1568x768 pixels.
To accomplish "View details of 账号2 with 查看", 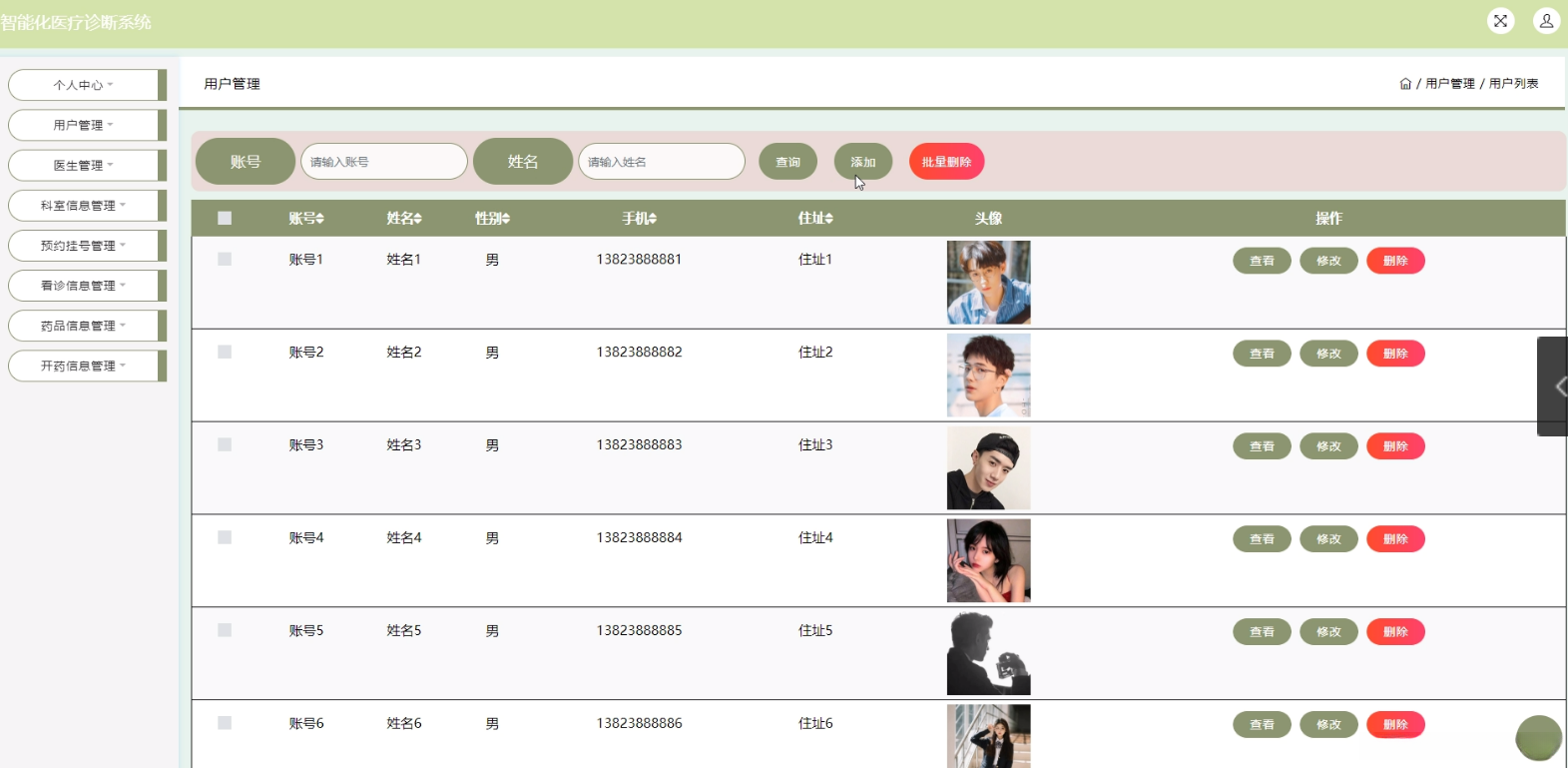I will (1263, 354).
